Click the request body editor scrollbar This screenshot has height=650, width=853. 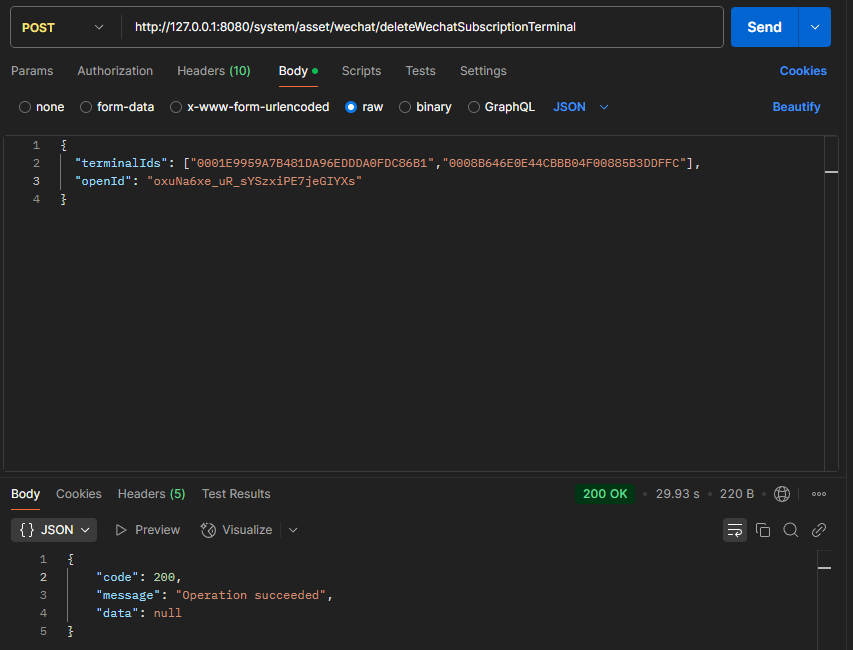point(831,300)
